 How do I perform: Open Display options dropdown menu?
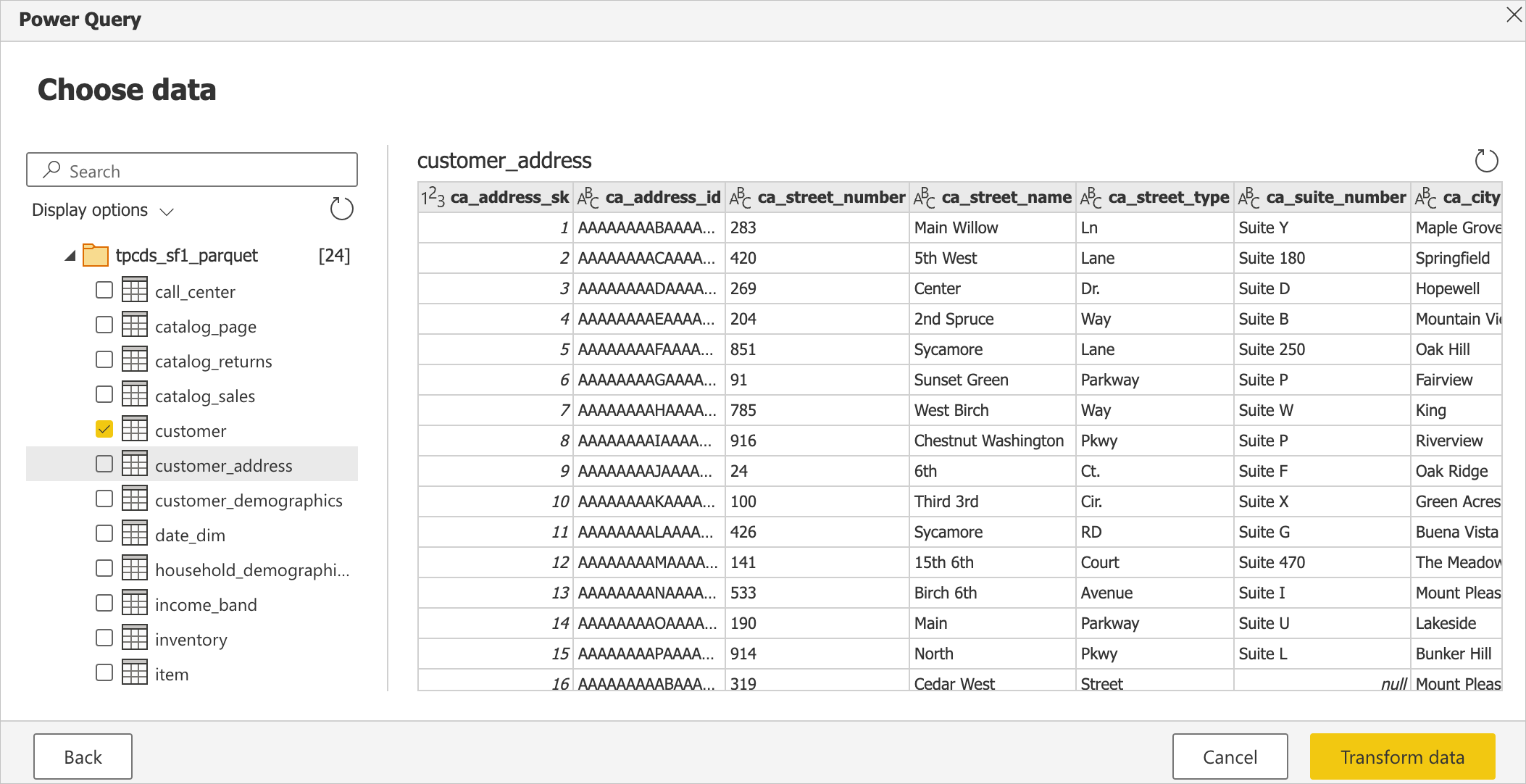(103, 210)
